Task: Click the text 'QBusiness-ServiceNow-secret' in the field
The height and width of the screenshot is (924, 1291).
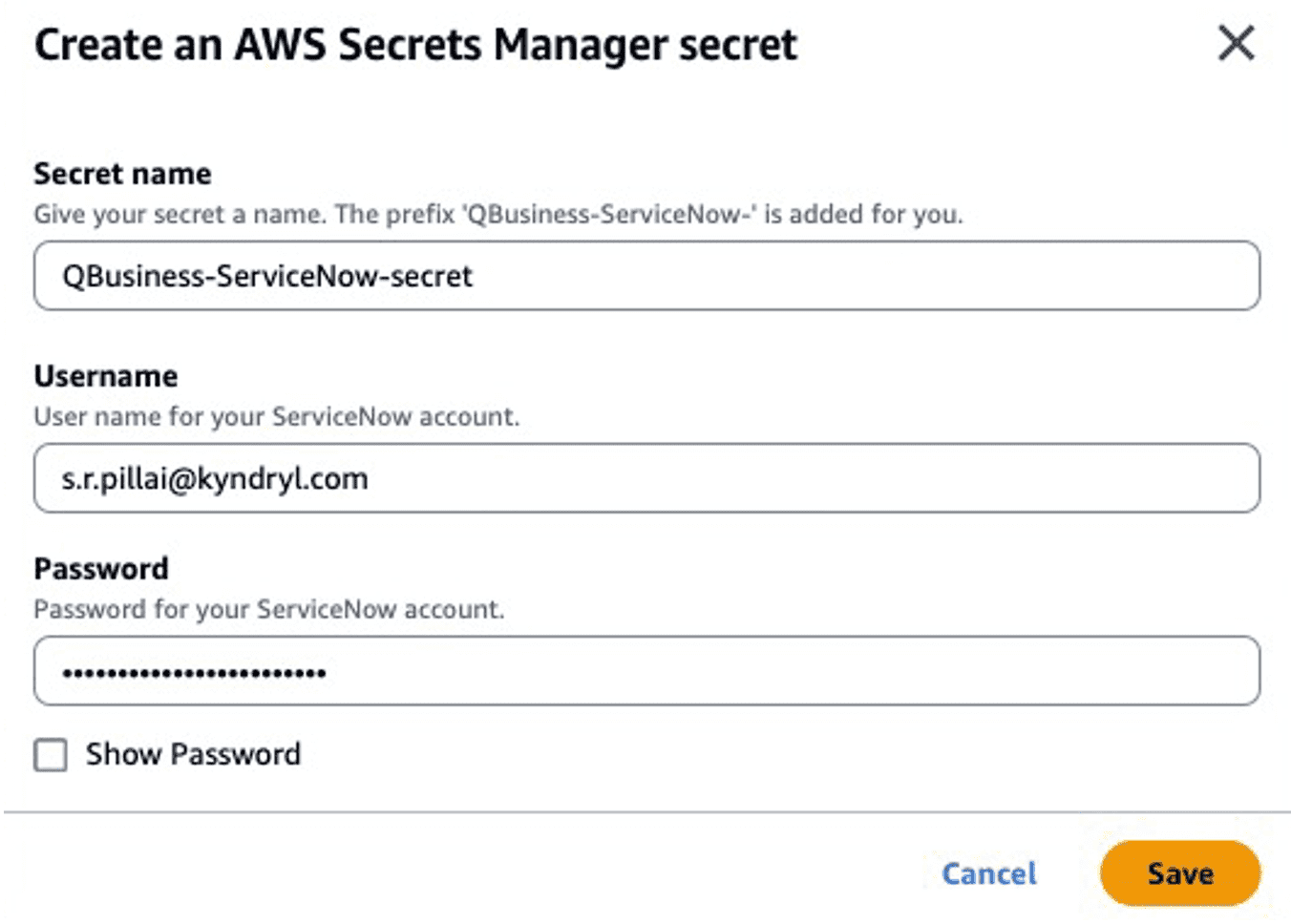Action: [267, 277]
